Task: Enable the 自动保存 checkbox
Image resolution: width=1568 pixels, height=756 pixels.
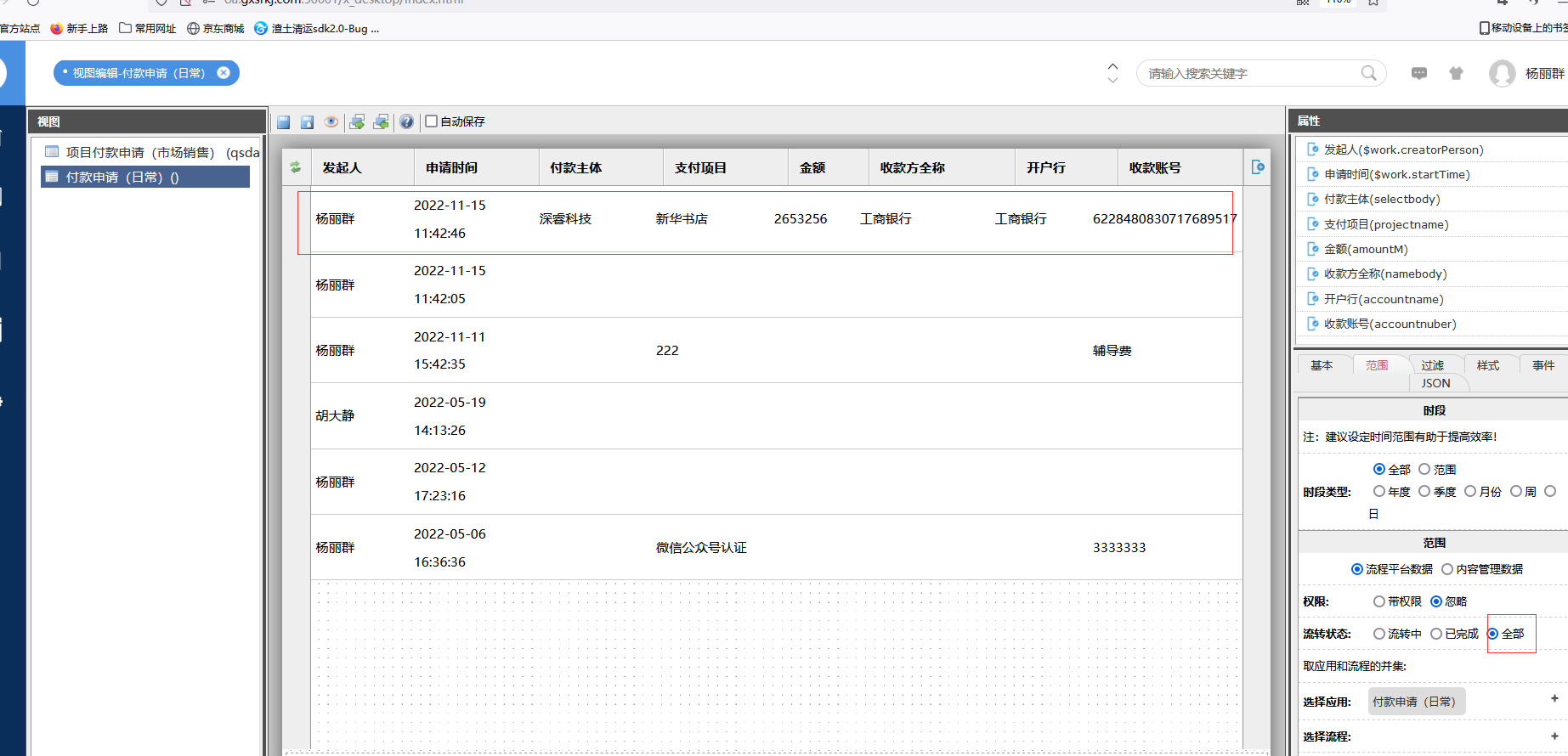Action: [x=432, y=121]
